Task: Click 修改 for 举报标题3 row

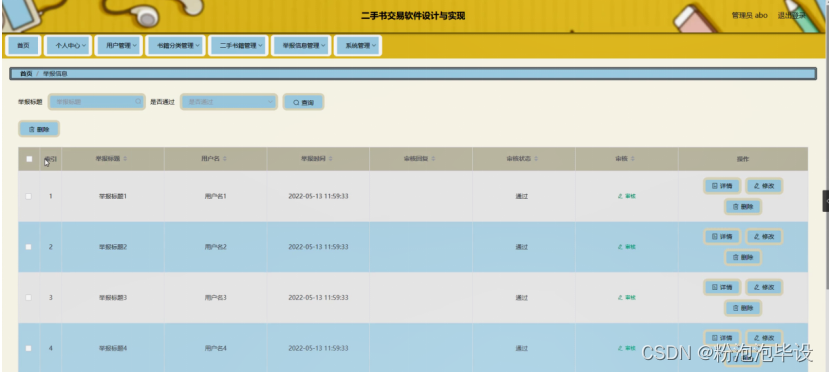Action: pyautogui.click(x=764, y=287)
